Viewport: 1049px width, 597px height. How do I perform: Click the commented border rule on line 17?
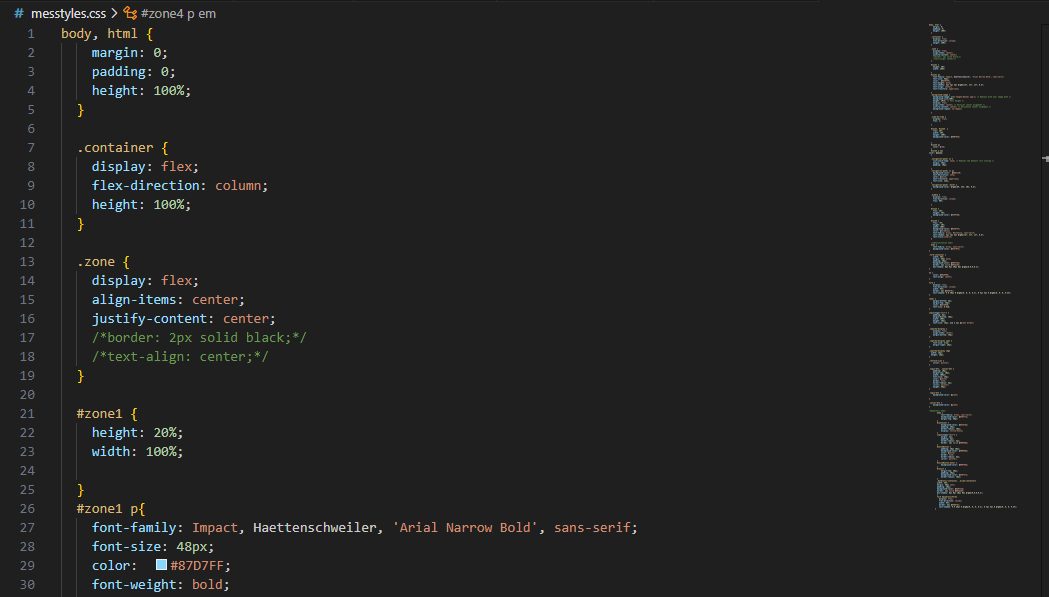point(199,337)
